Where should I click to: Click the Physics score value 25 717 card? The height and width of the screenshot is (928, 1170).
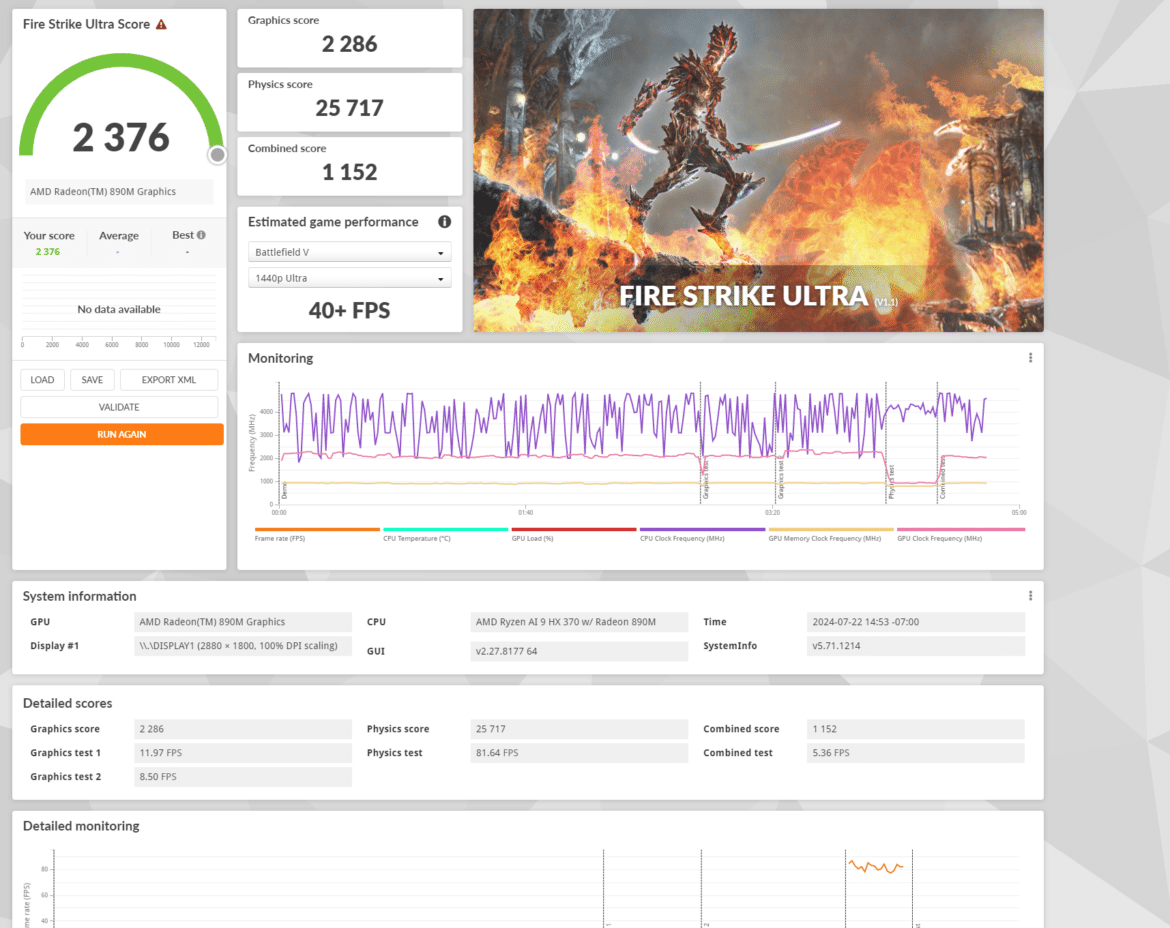(349, 102)
